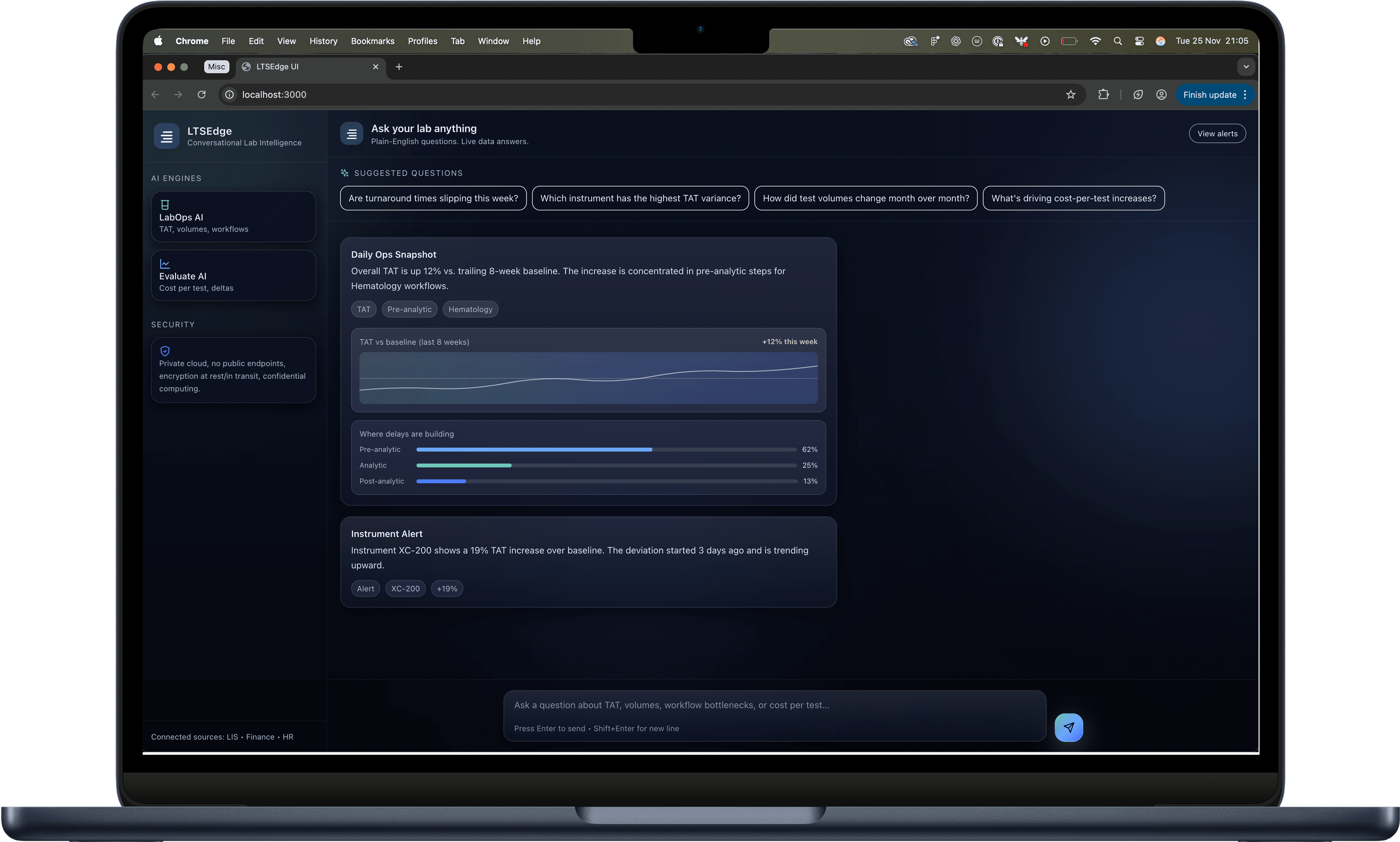Viewport: 1400px width, 842px height.
Task: Click the Evaluate AI chart icon
Action: pos(165,264)
